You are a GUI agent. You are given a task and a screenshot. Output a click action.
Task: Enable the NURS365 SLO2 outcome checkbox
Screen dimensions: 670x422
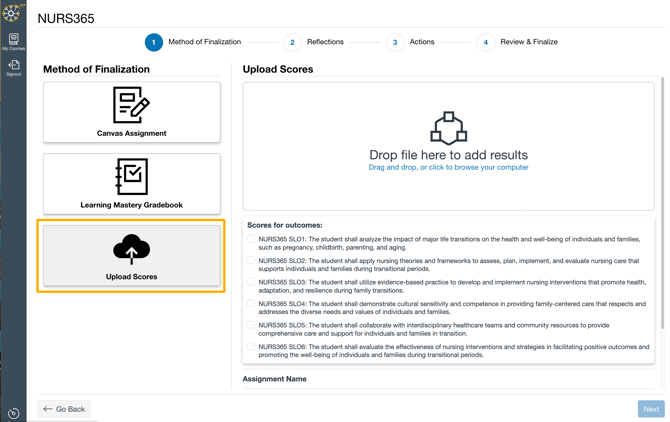pyautogui.click(x=251, y=261)
